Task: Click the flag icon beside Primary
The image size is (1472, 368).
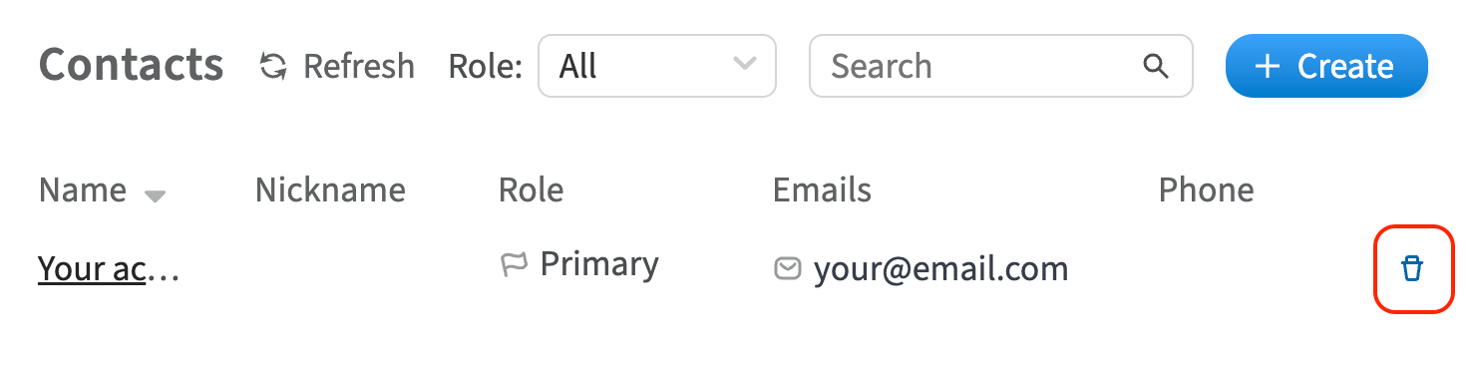Action: (x=513, y=265)
